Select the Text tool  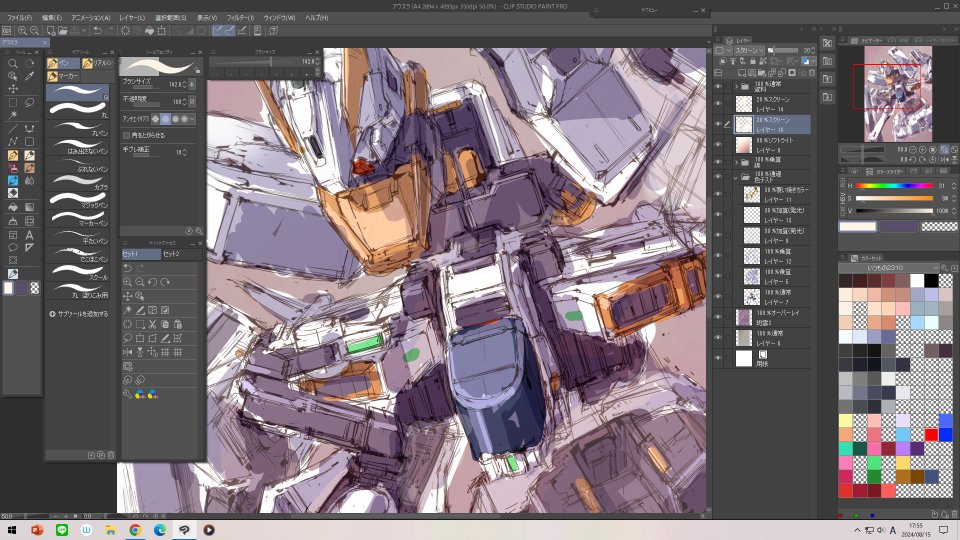point(29,234)
